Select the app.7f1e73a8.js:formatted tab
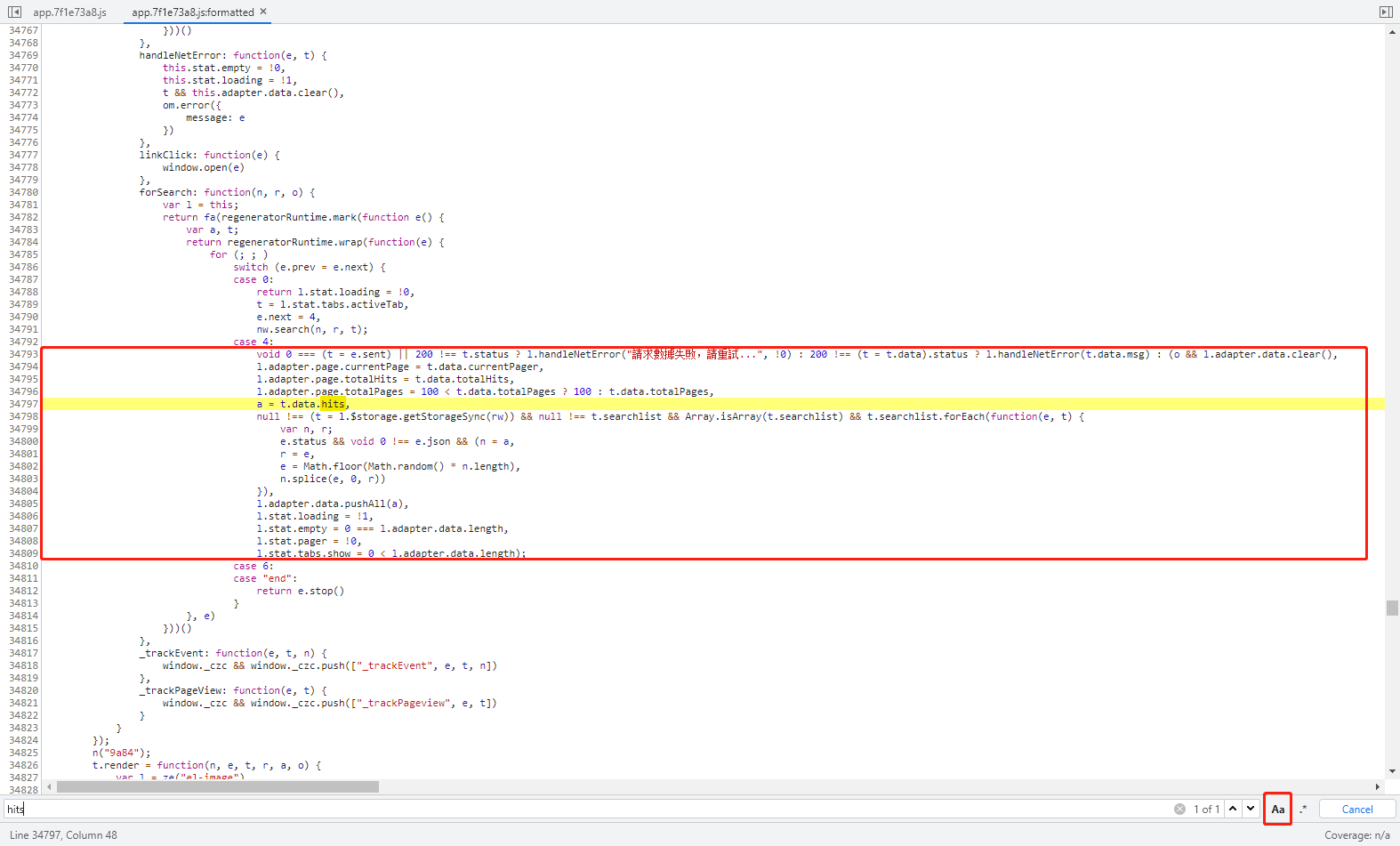 192,12
